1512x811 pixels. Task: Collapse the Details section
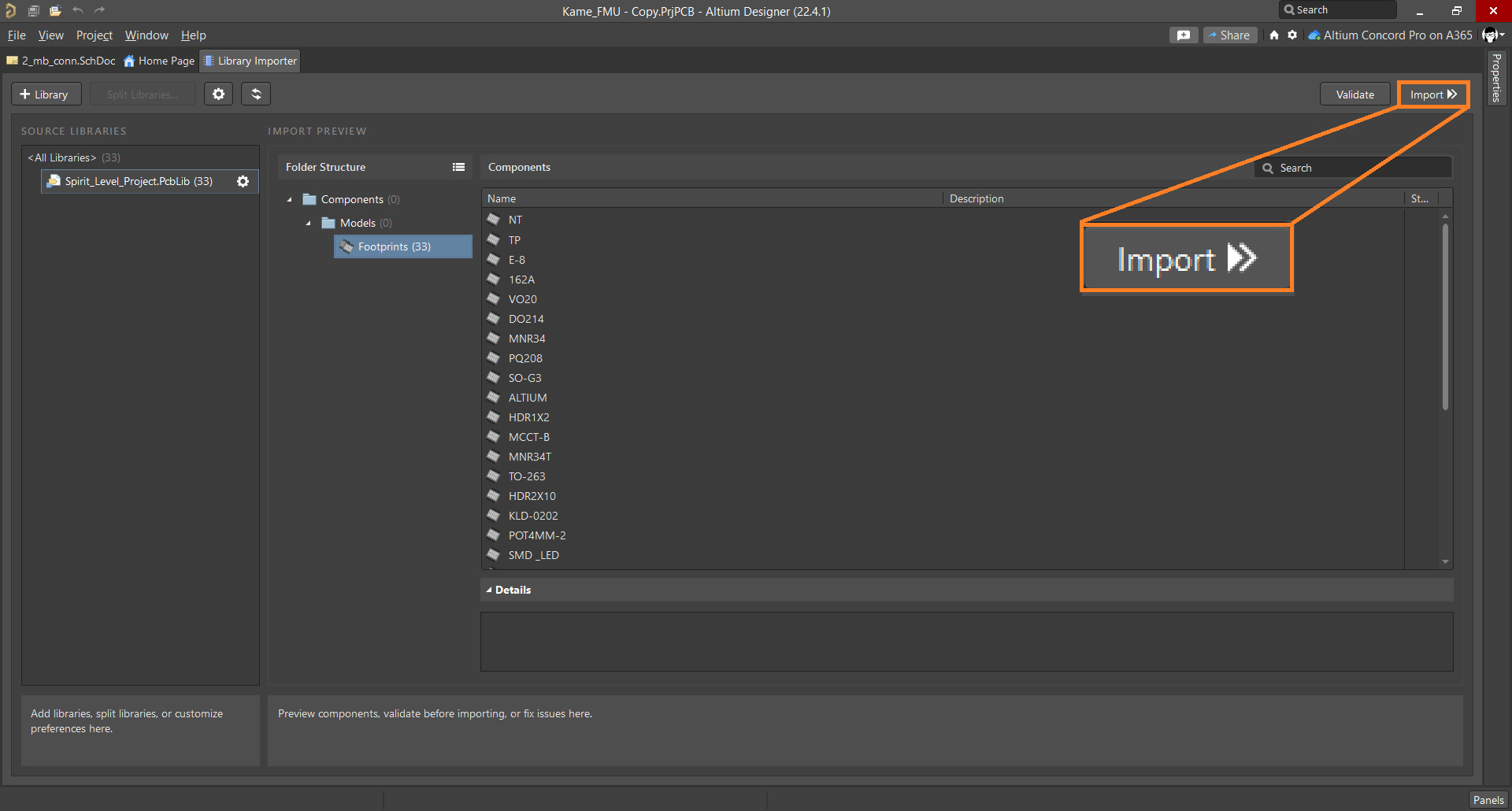point(489,589)
